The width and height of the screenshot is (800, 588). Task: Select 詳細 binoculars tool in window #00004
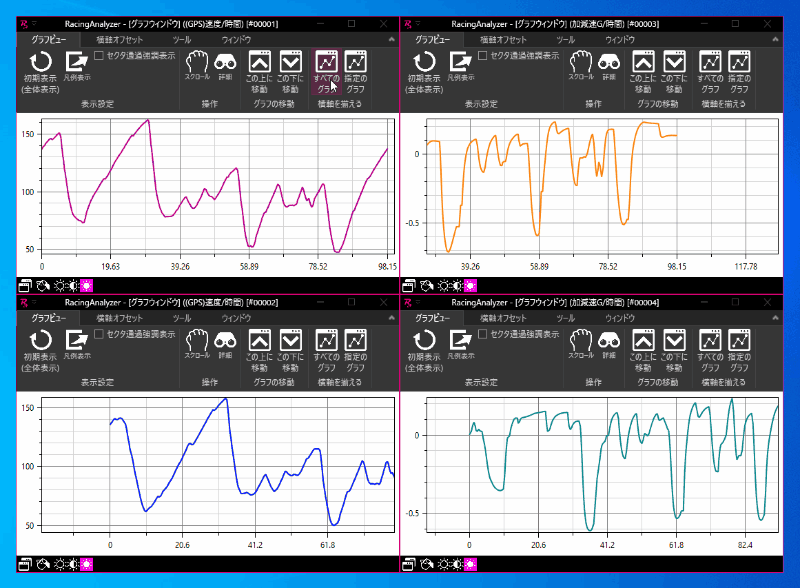pyautogui.click(x=609, y=343)
